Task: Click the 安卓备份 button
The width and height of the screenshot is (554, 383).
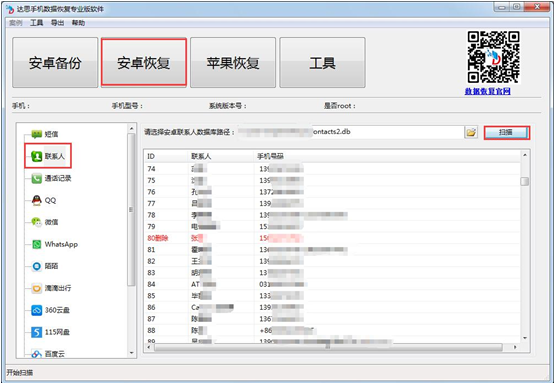Action: 55,63
